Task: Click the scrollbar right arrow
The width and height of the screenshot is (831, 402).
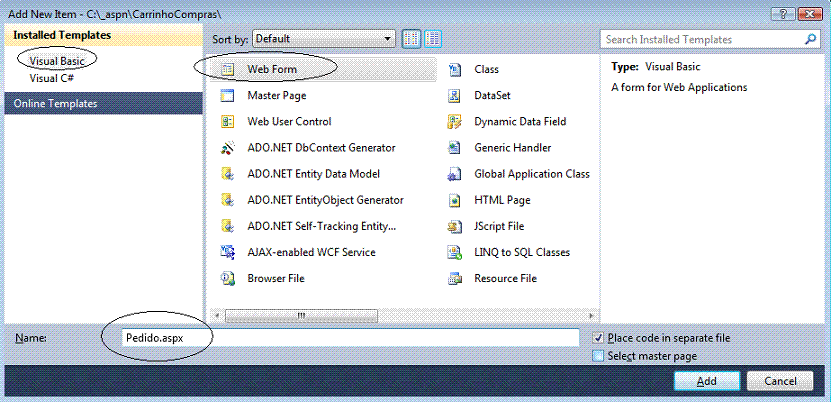Action: 592,316
